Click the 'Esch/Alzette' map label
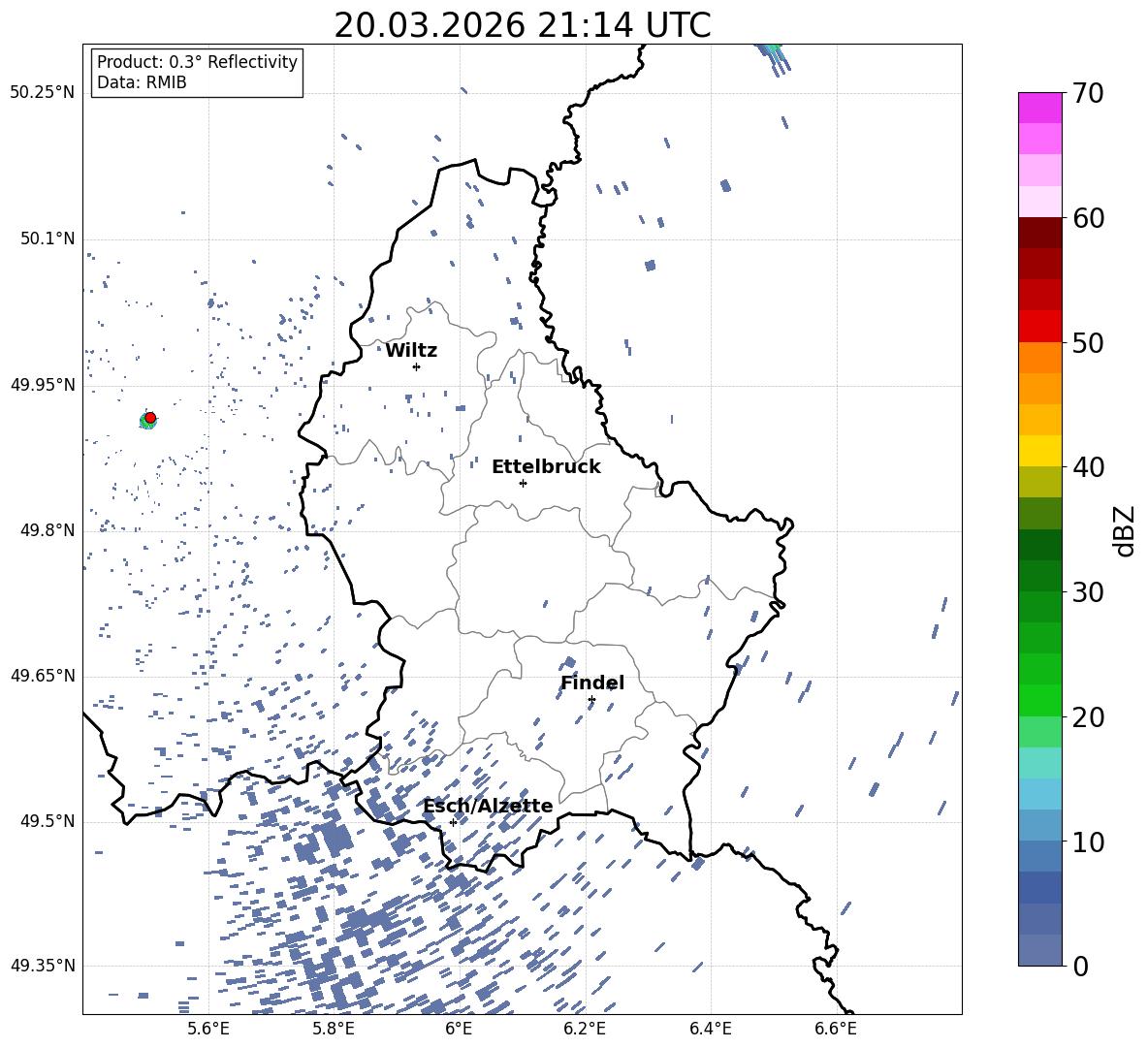This screenshot has height=1048, width=1148. [x=488, y=807]
